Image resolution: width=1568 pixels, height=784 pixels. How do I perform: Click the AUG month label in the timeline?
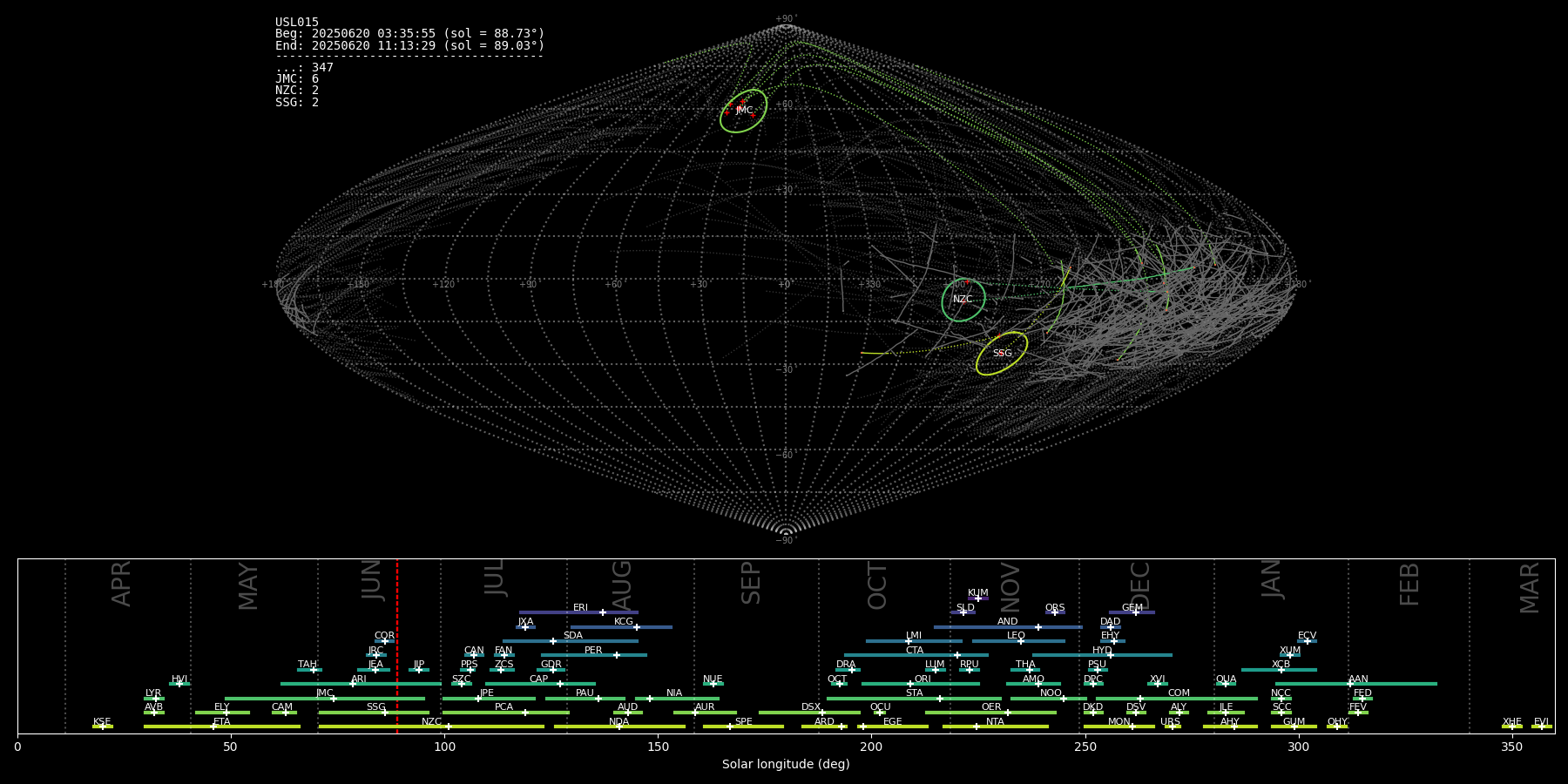[622, 585]
